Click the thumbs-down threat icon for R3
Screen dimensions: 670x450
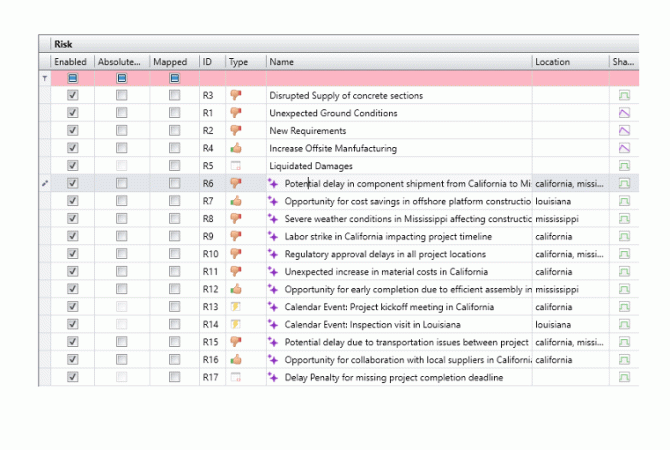point(236,96)
